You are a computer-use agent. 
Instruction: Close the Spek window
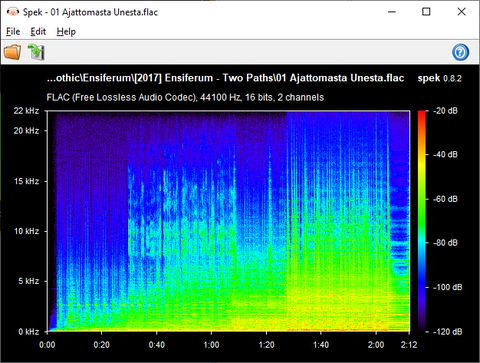coord(461,12)
